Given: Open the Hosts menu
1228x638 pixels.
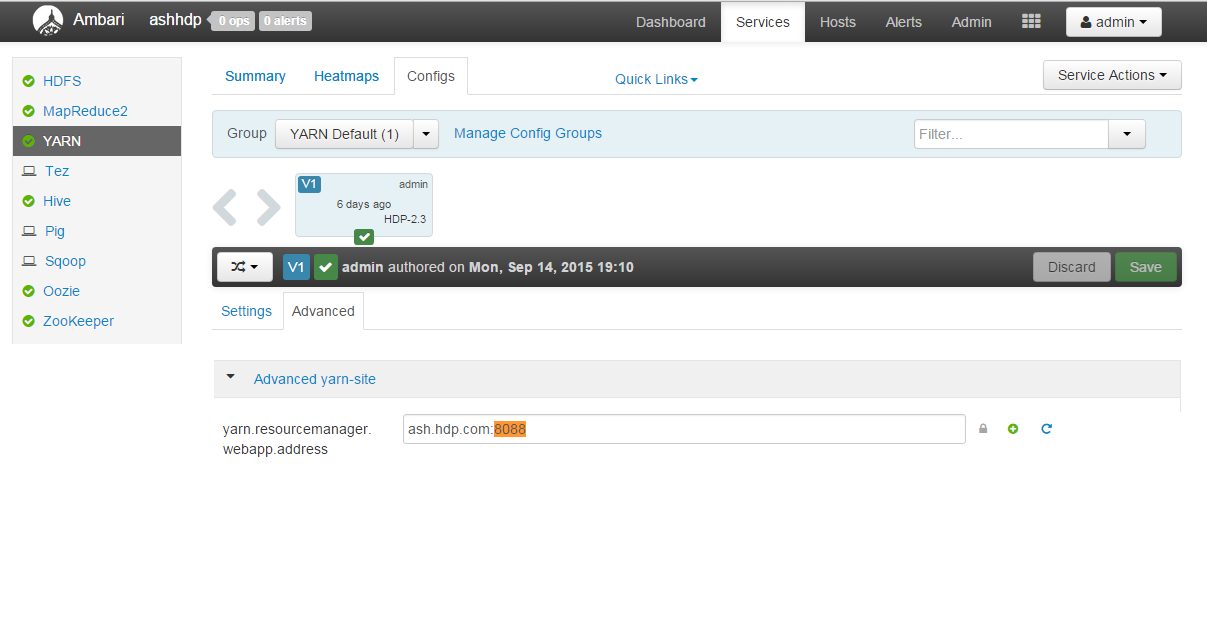Looking at the screenshot, I should [x=838, y=22].
